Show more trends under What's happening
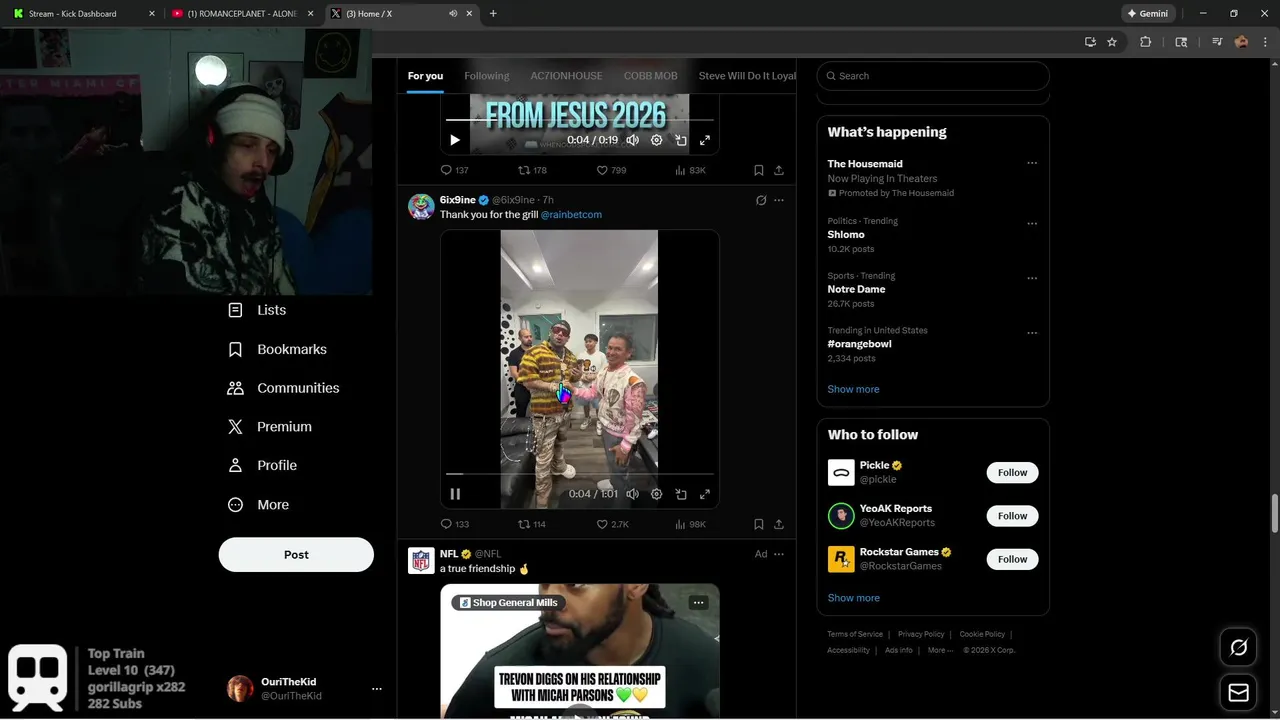The image size is (1280, 720). coord(853,389)
